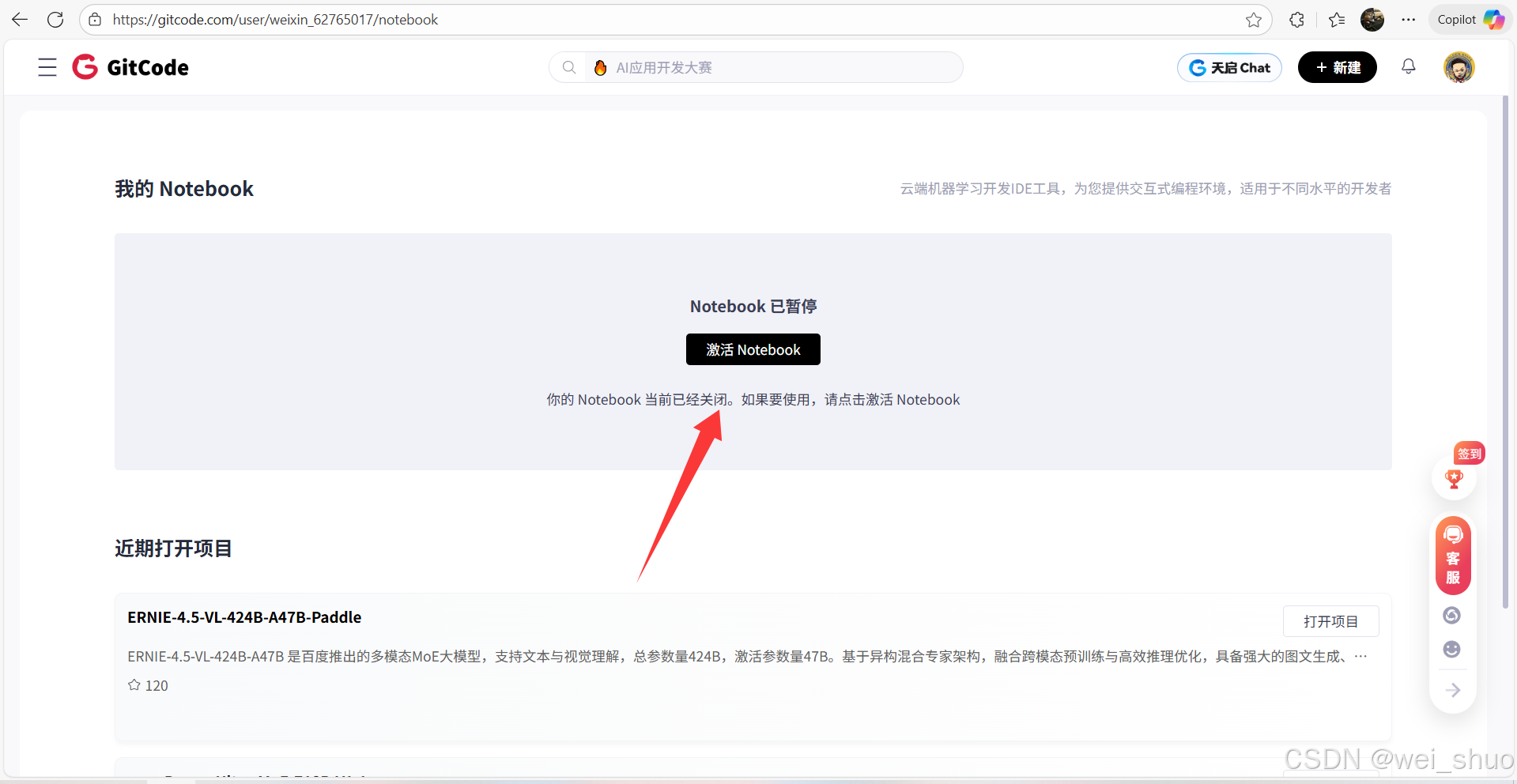Open 客服 customer service chat
This screenshot has width=1517, height=784.
coord(1453,556)
